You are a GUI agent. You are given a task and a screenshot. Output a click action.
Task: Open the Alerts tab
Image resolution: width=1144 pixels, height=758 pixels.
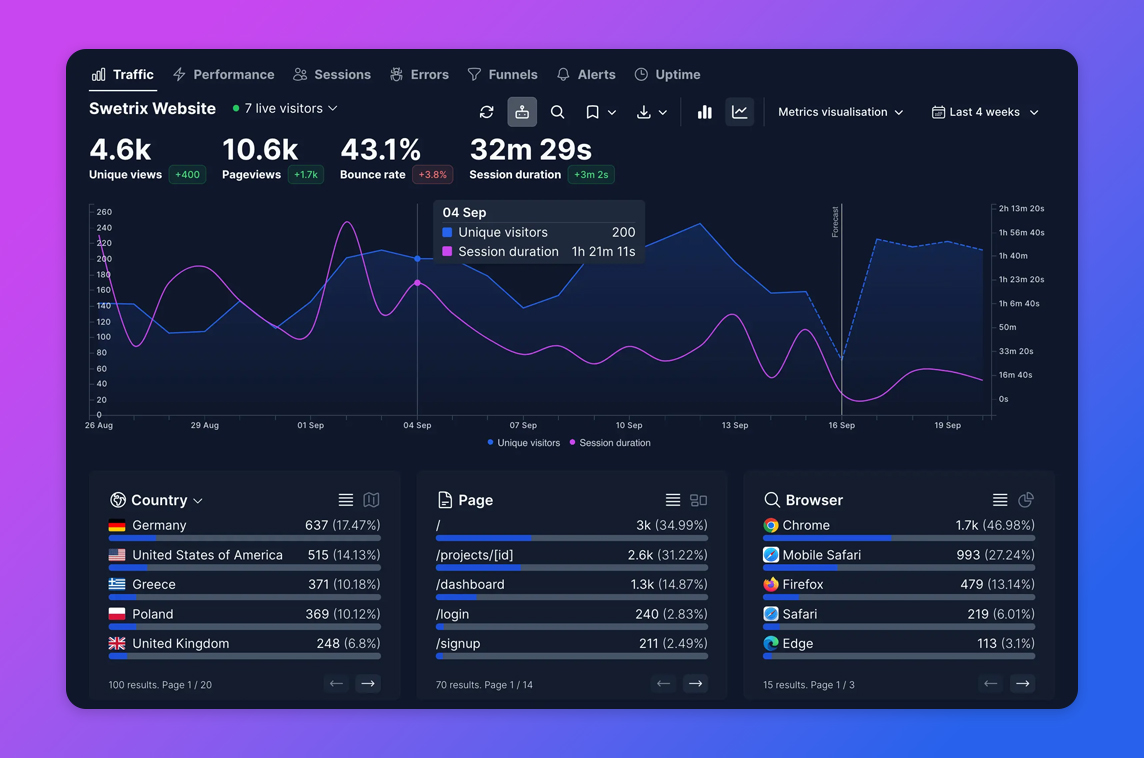(x=586, y=74)
